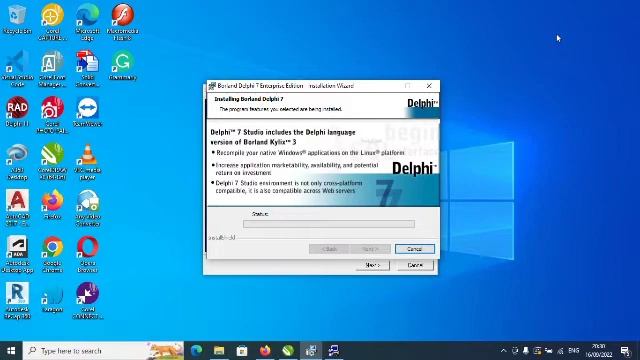This screenshot has height=360, width=640.
Task: Click the rightmost setup icon on the taskbar
Action: [334, 351]
